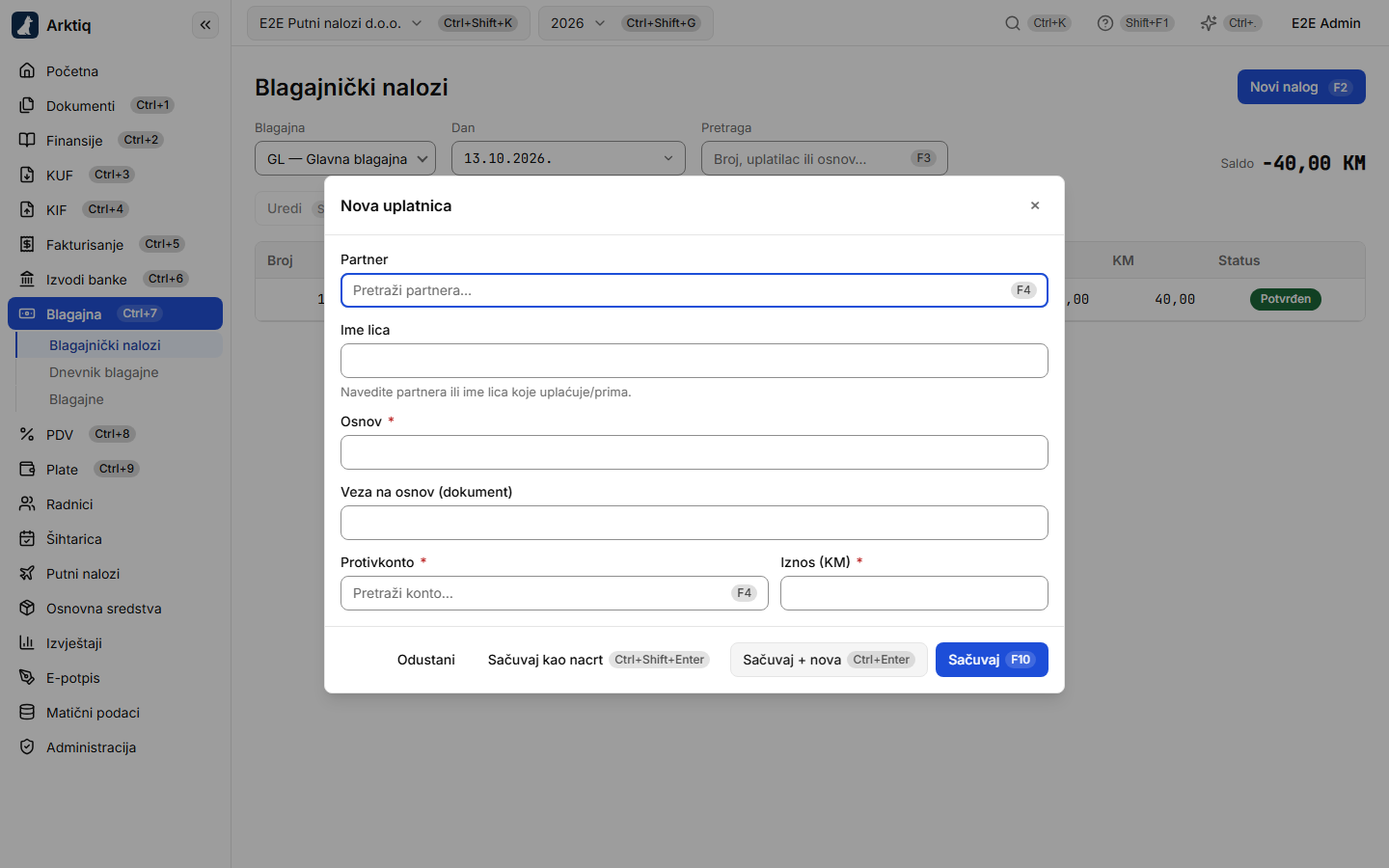This screenshot has width=1389, height=868.
Task: Click Odustani to cancel the dialog
Action: coord(426,660)
